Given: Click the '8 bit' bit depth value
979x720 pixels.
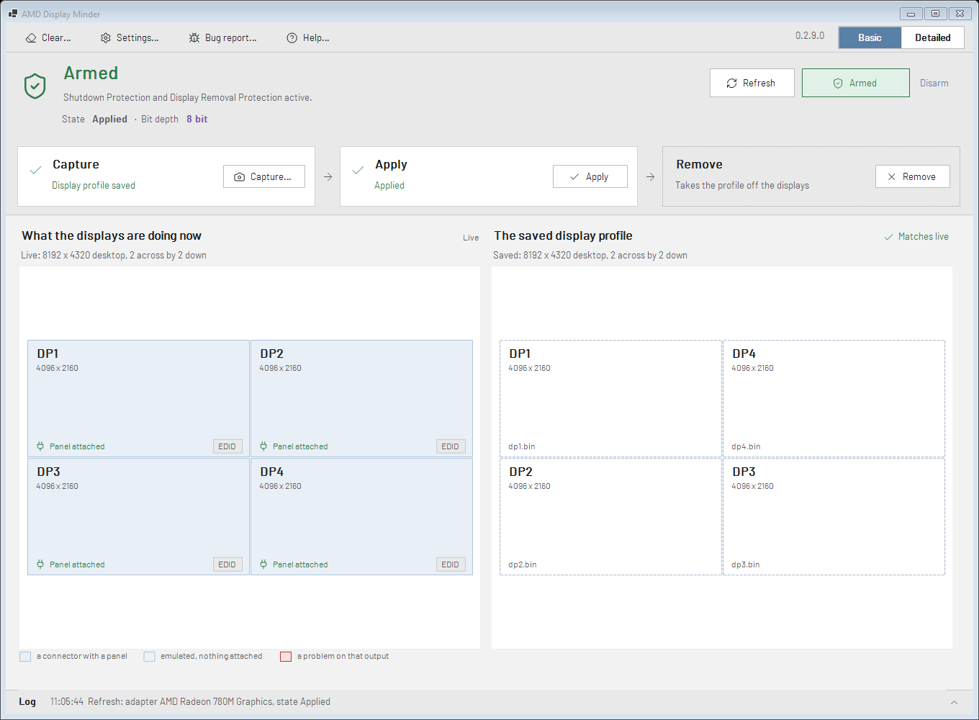Looking at the screenshot, I should [197, 119].
